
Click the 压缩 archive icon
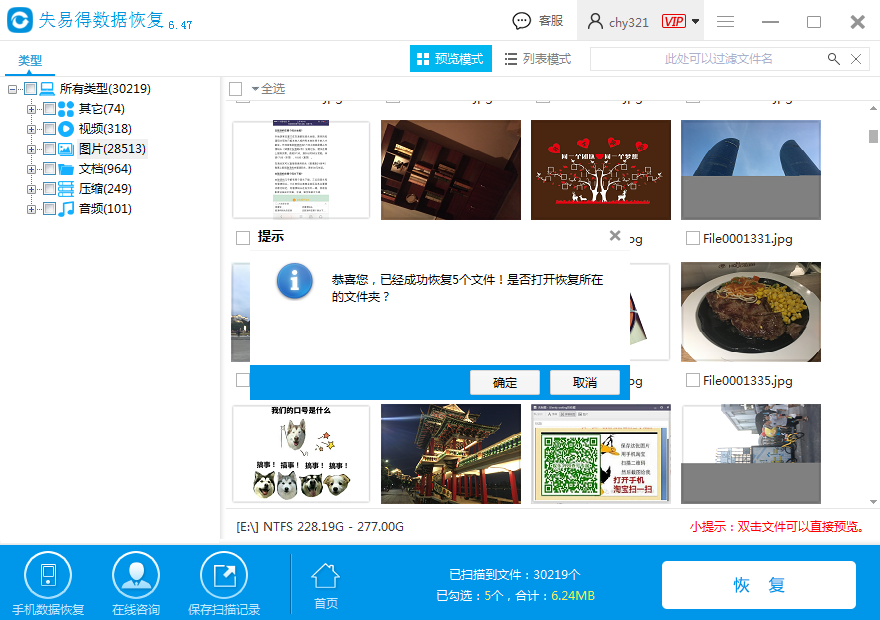[x=66, y=189]
